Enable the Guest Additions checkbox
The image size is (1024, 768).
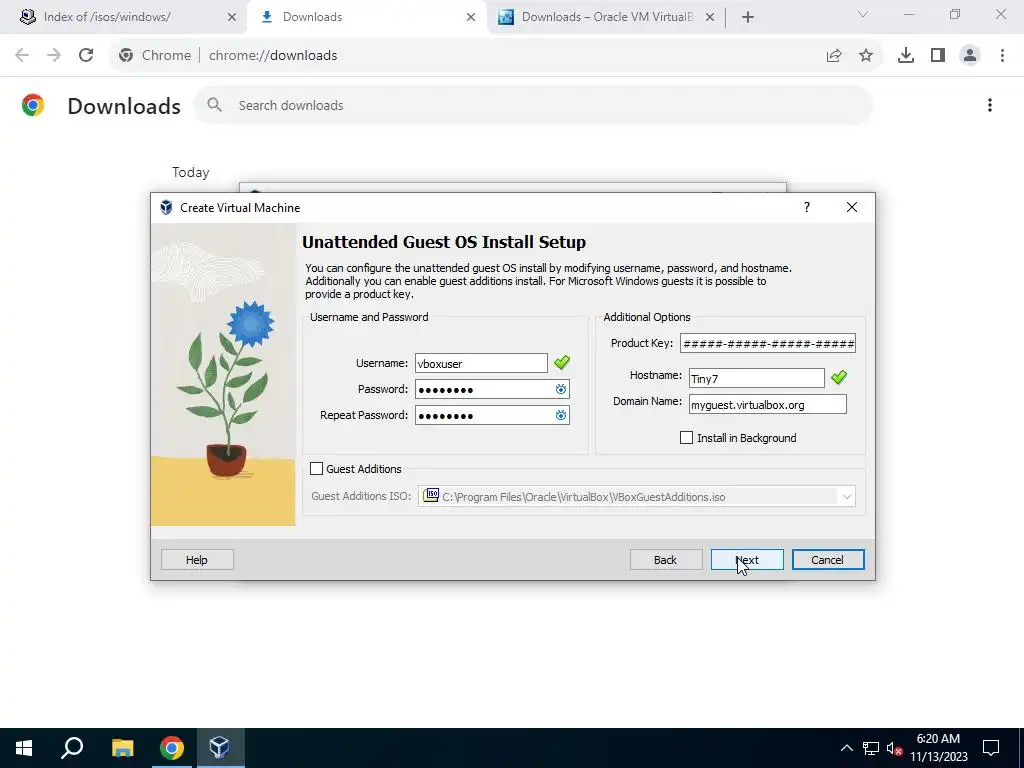point(317,469)
